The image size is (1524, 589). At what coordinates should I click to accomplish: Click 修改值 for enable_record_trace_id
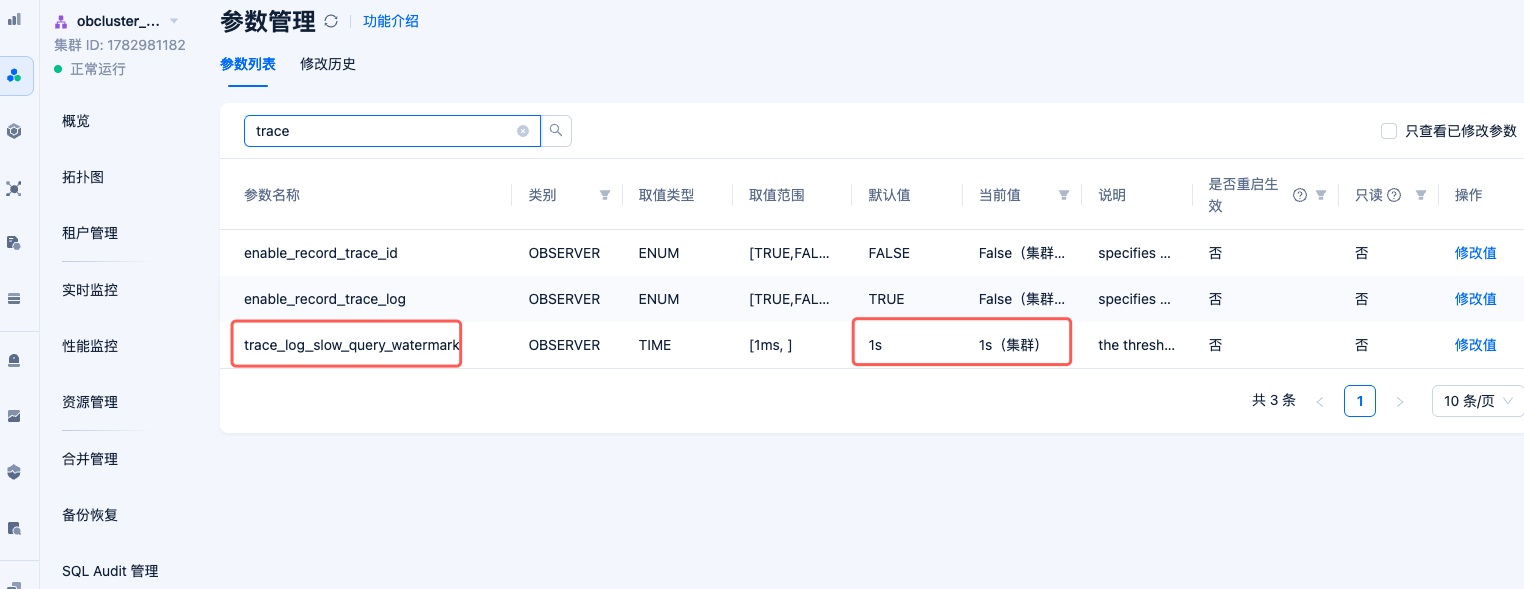point(1476,253)
